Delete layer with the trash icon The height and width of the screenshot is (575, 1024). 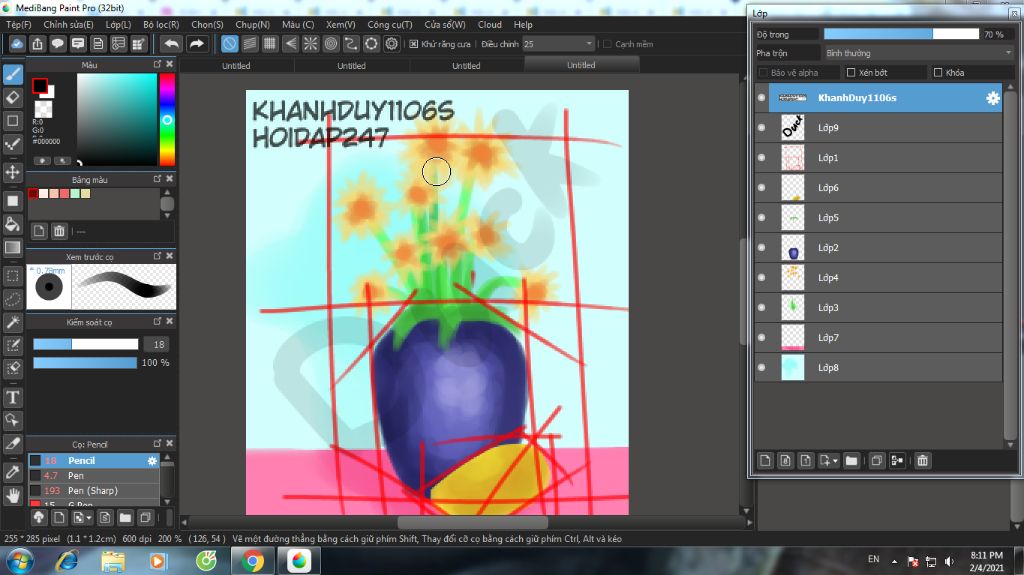(922, 461)
